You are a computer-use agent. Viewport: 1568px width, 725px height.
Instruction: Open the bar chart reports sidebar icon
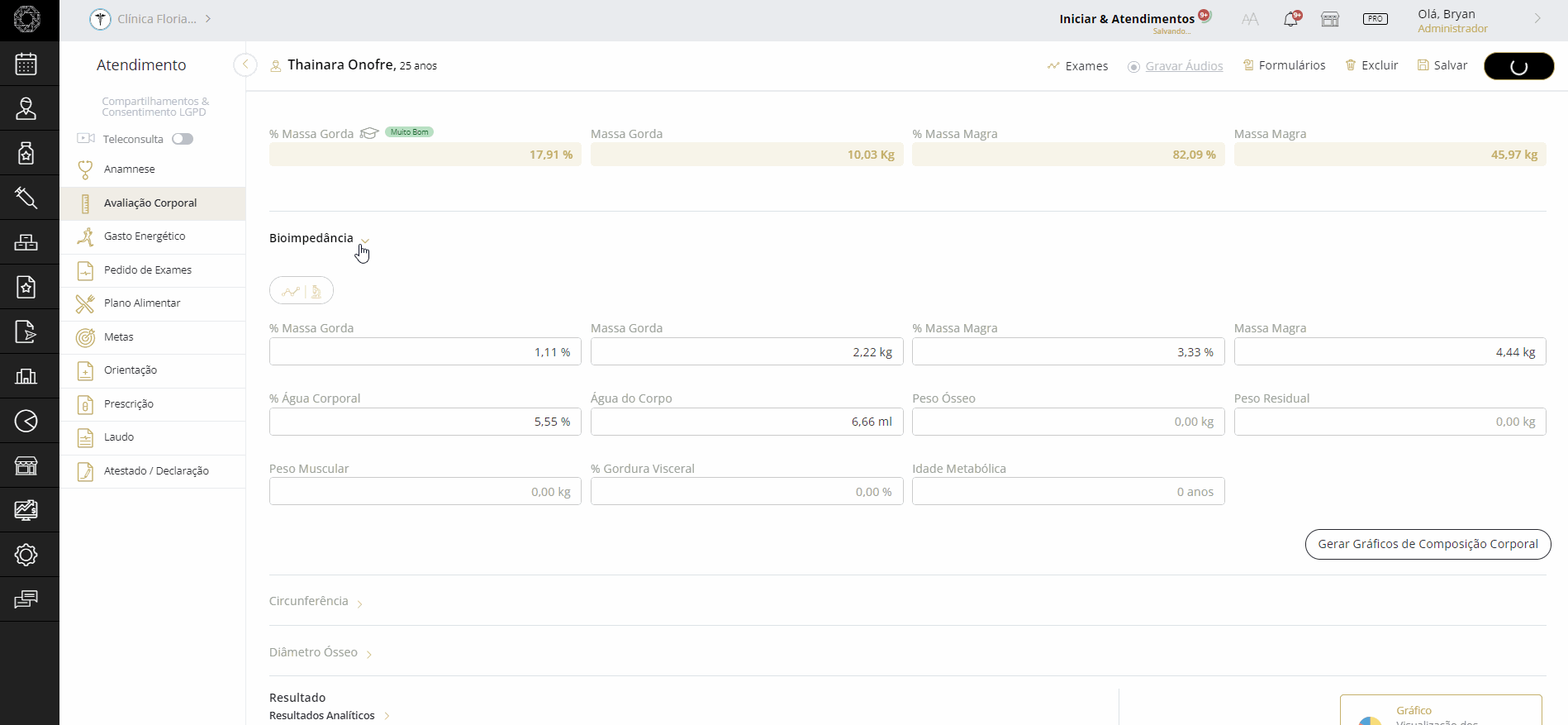point(26,376)
